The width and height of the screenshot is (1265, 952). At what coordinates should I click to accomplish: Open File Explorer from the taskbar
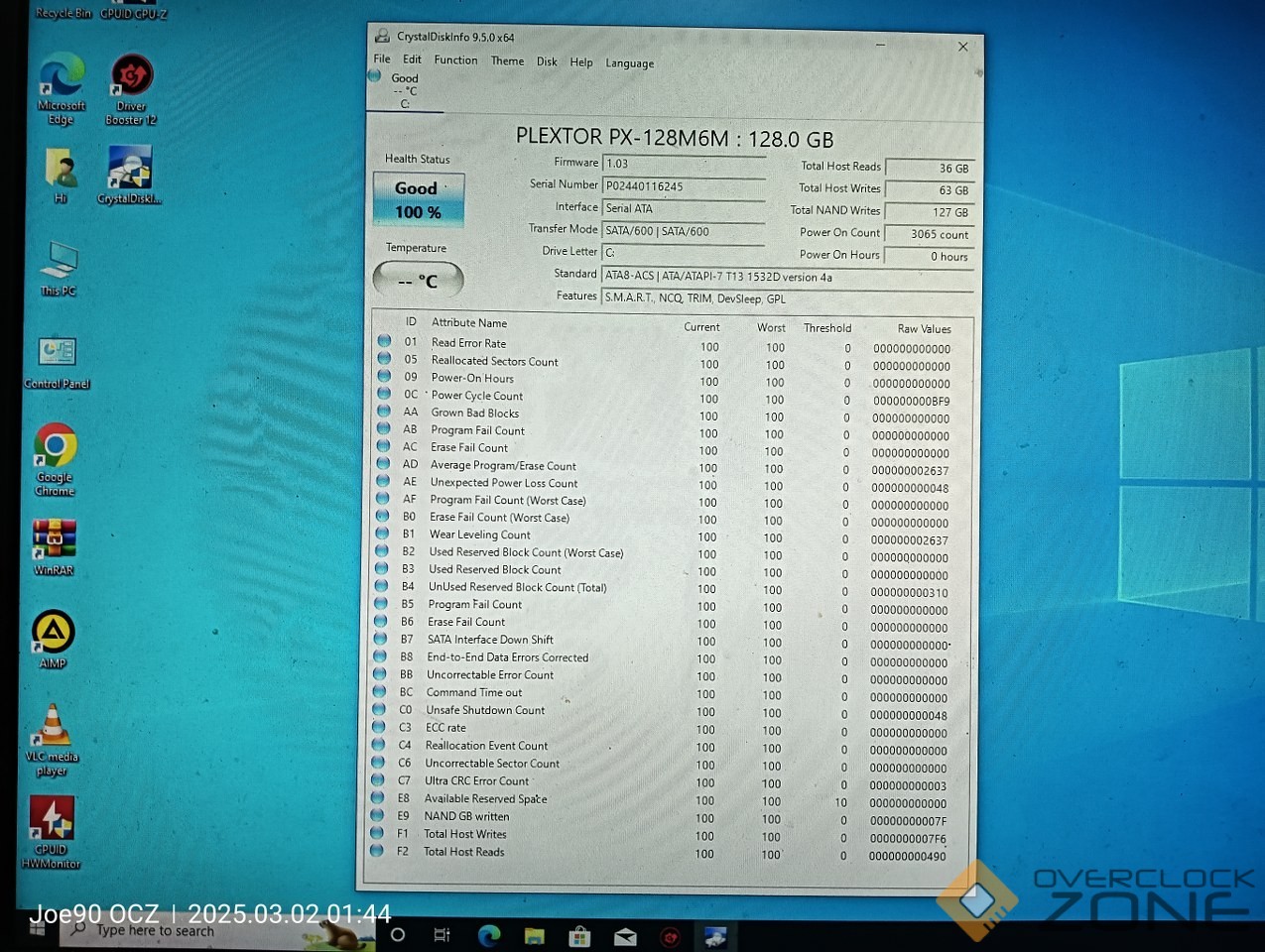535,935
